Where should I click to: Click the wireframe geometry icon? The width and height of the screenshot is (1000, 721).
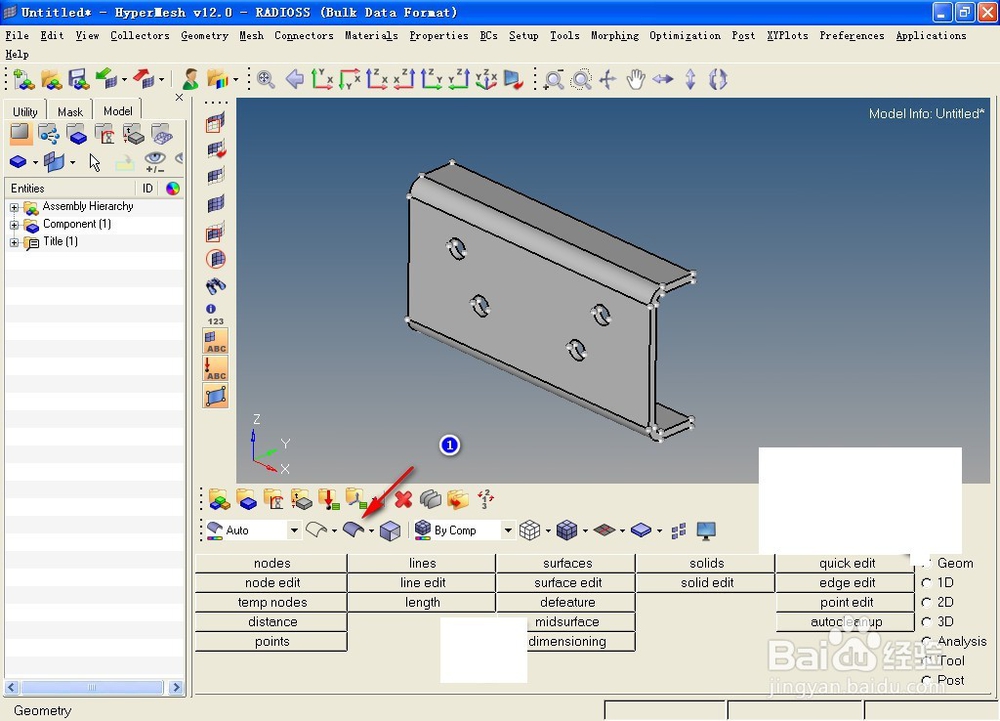[x=316, y=529]
